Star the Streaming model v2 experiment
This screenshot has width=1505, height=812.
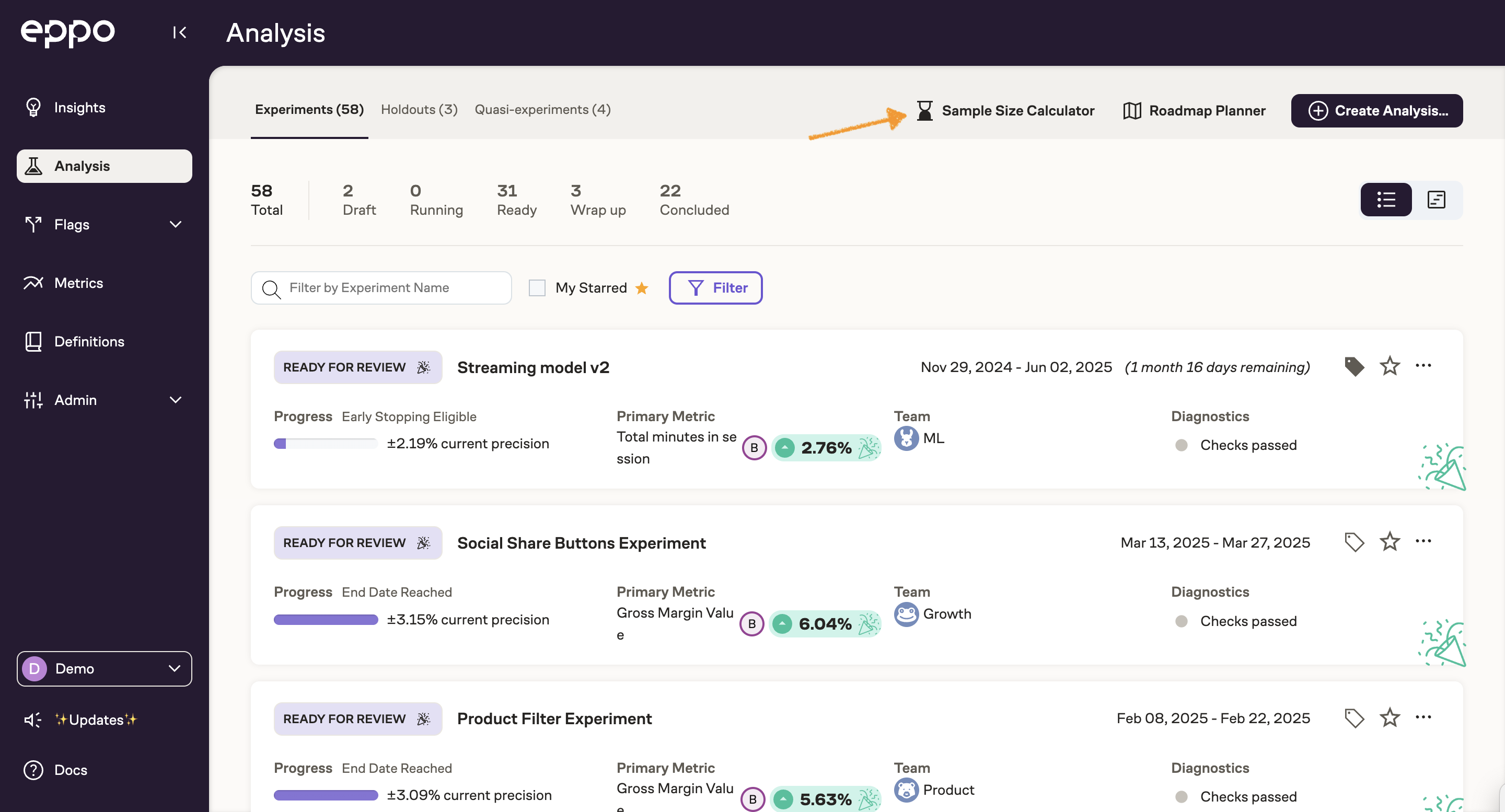click(1390, 366)
